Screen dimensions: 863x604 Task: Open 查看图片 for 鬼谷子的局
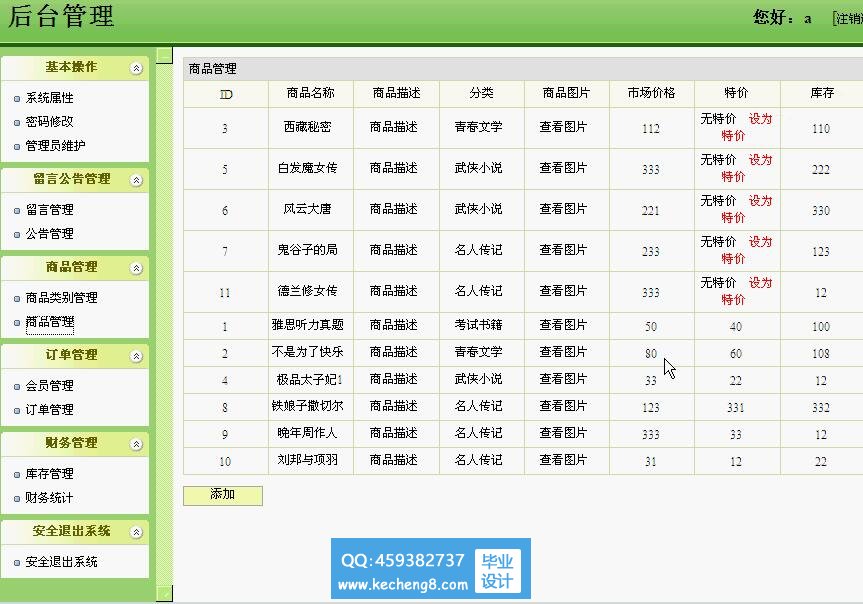coord(563,250)
